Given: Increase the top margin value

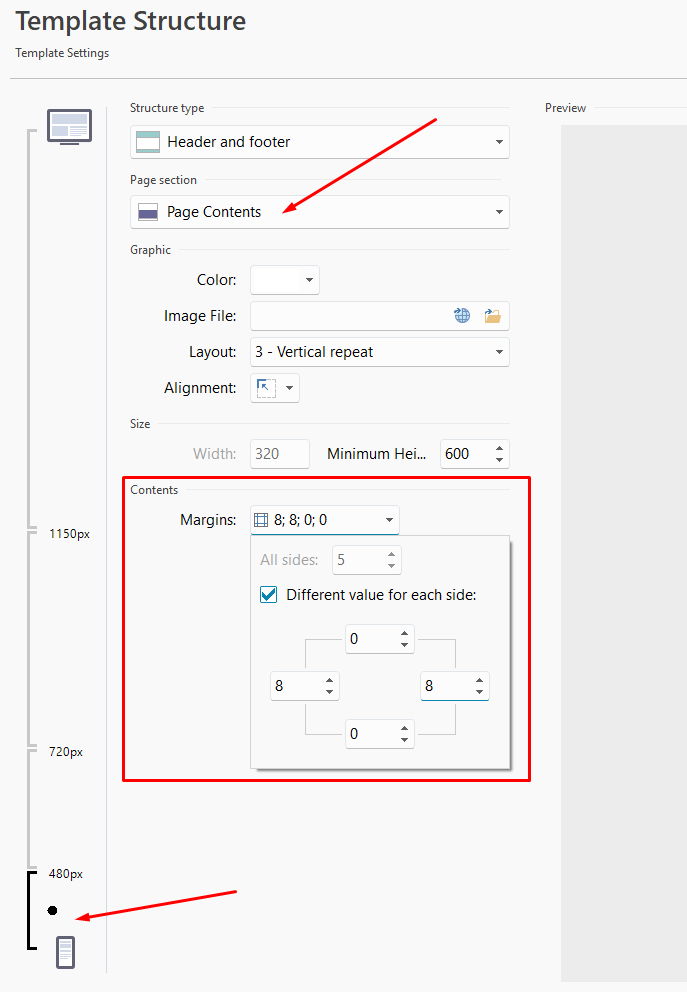Looking at the screenshot, I should point(404,633).
